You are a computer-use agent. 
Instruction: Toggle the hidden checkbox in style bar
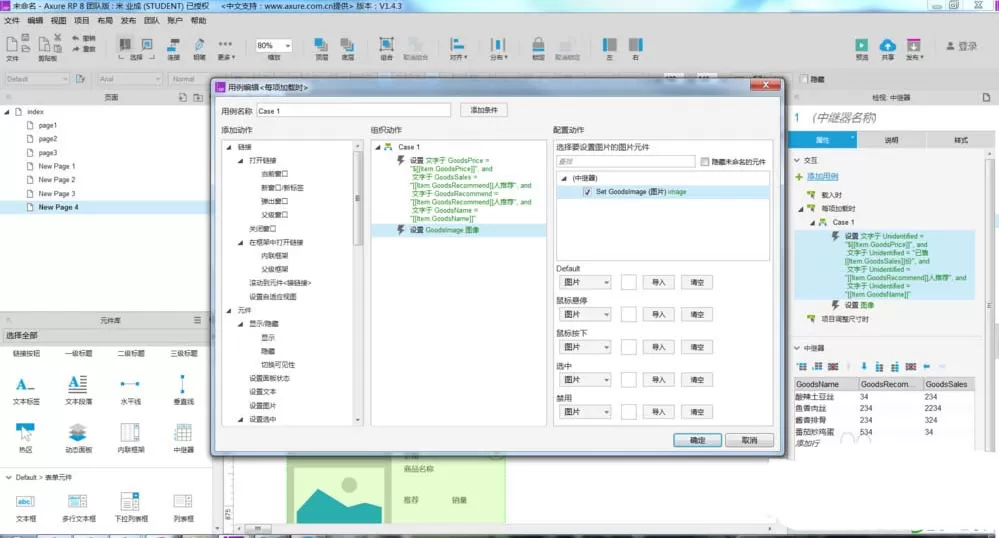[x=804, y=79]
